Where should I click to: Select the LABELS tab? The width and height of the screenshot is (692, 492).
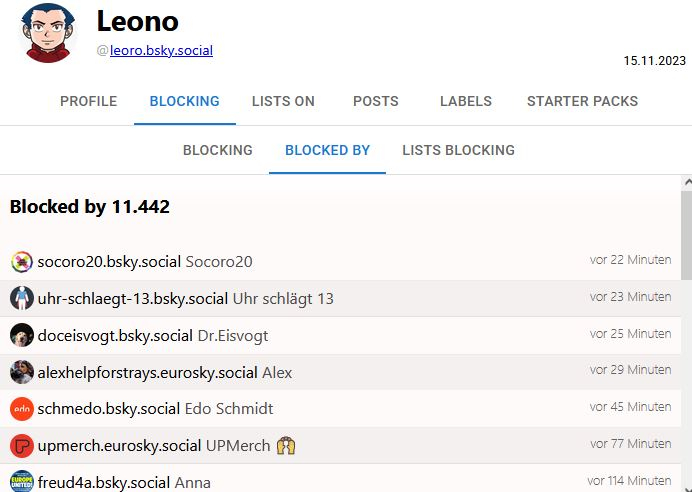pyautogui.click(x=466, y=101)
